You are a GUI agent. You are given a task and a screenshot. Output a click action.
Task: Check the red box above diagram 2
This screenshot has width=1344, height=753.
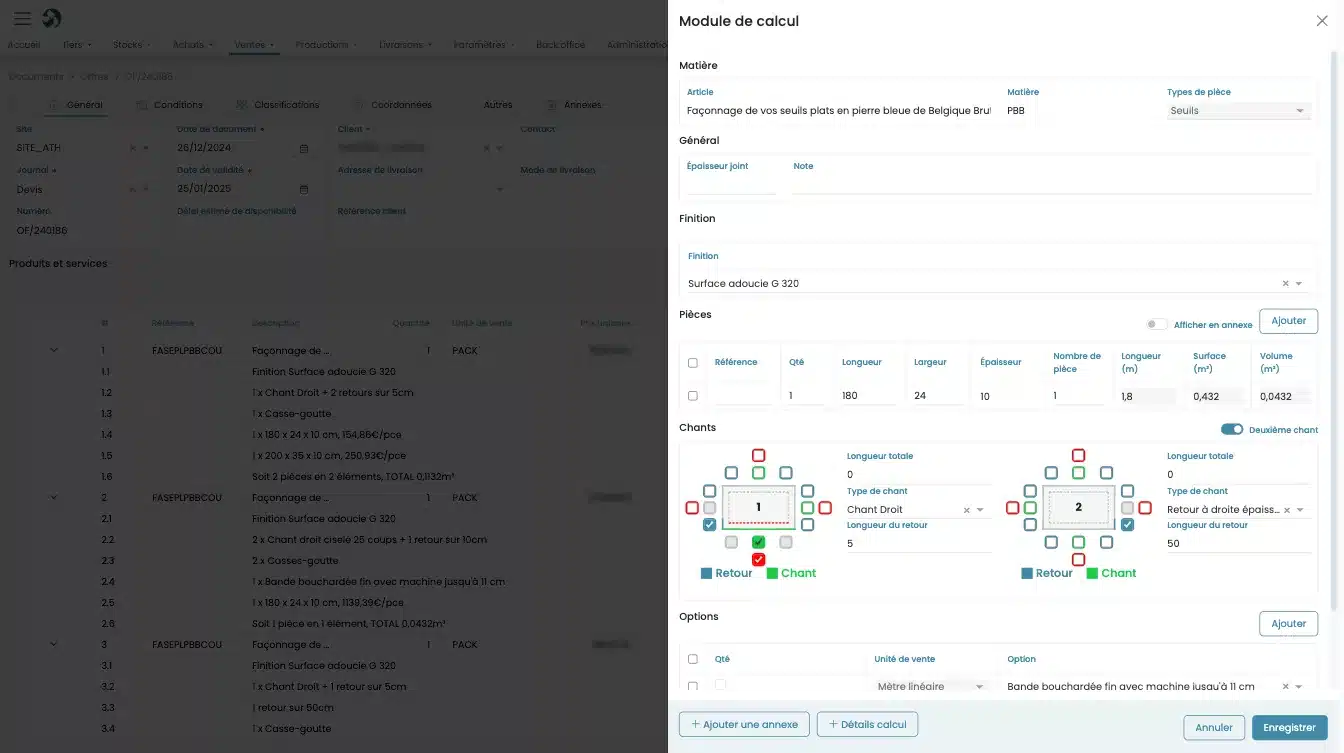click(x=1078, y=456)
